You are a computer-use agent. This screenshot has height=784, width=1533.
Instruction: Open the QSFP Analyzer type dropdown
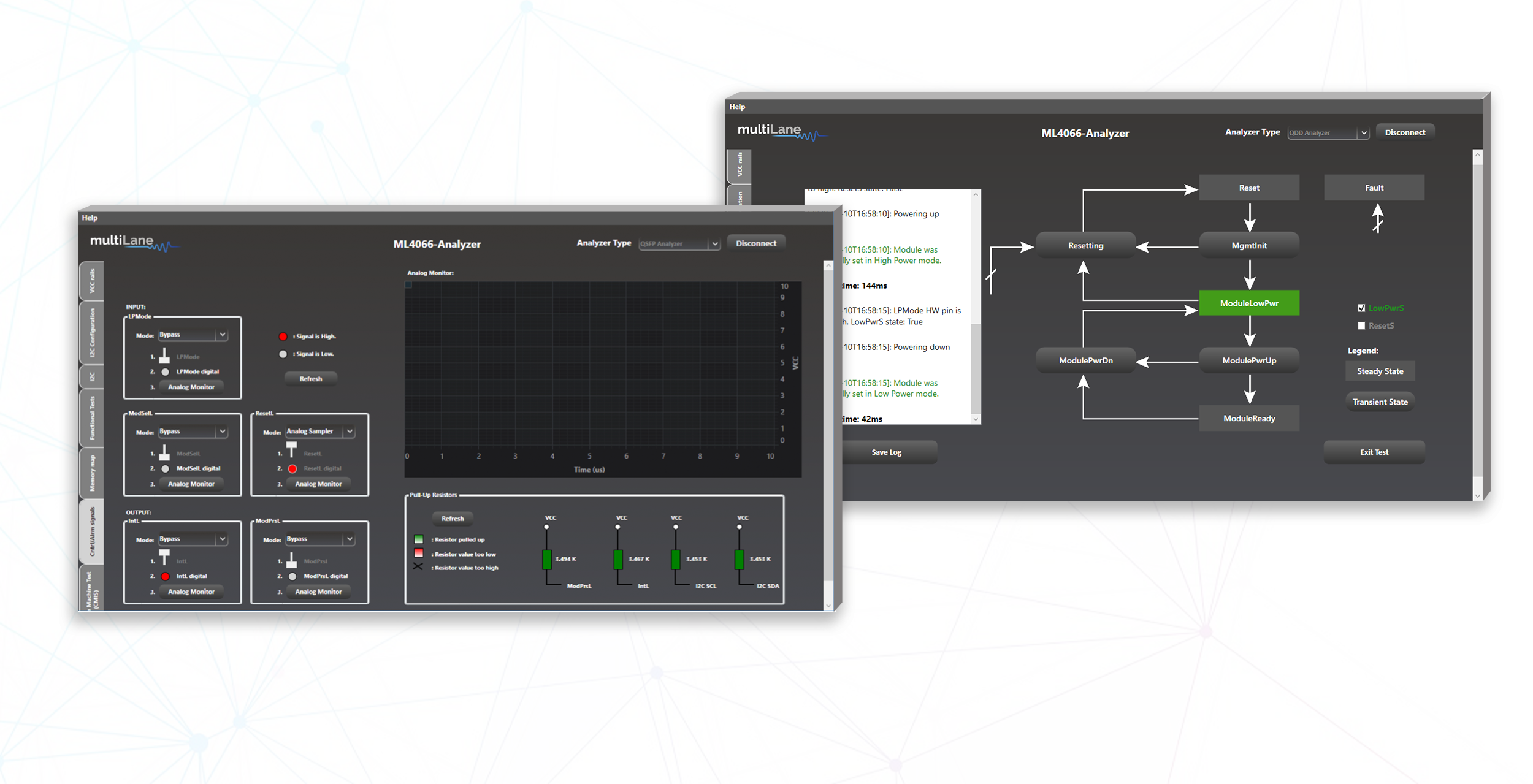pyautogui.click(x=679, y=244)
